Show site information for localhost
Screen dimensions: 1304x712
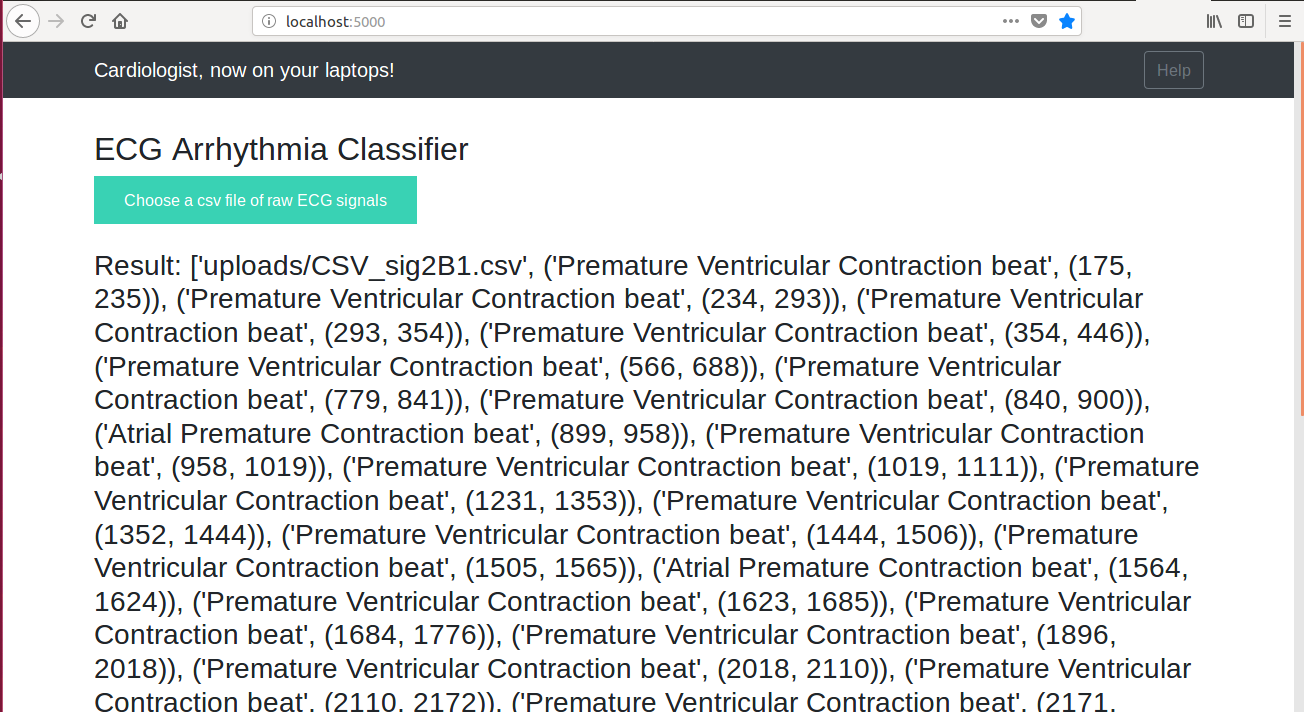tap(268, 21)
